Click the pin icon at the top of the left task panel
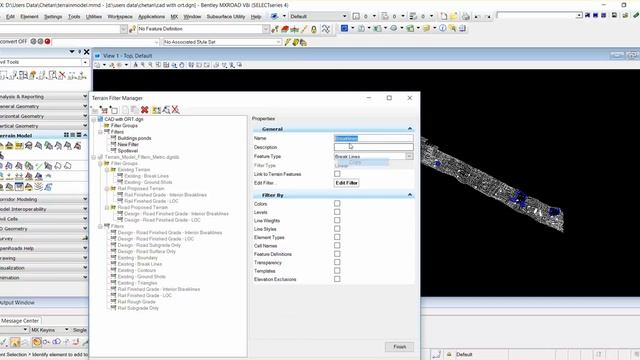 point(79,52)
